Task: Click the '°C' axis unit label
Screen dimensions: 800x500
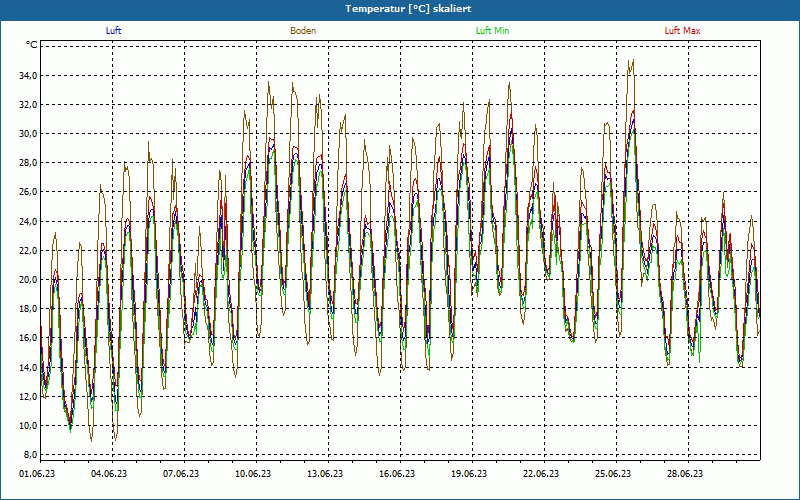Action: [32, 45]
